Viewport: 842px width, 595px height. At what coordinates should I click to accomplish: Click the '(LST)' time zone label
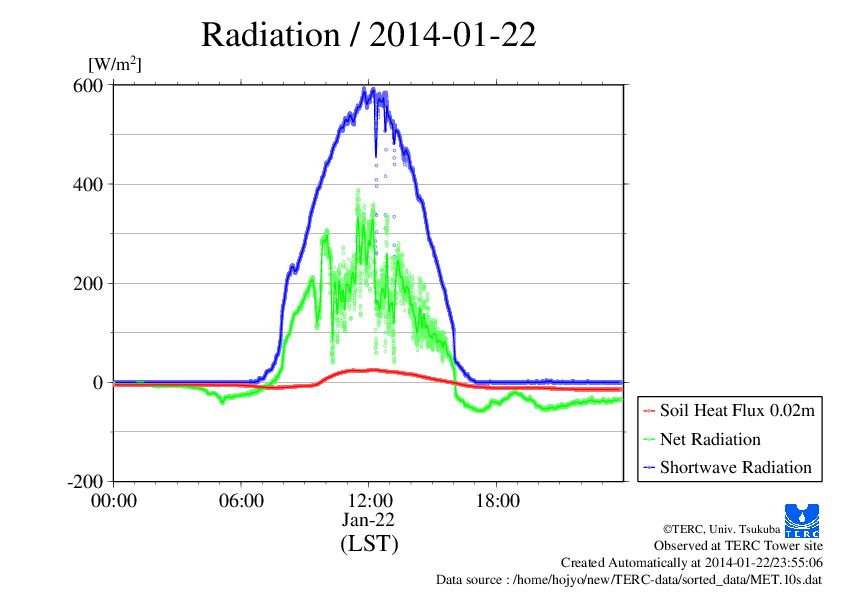[369, 543]
